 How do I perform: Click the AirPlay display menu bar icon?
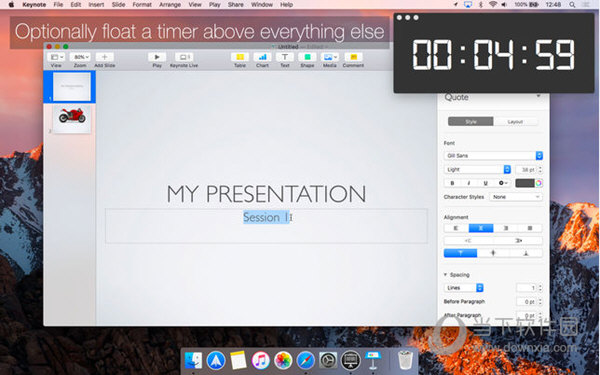pos(468,5)
